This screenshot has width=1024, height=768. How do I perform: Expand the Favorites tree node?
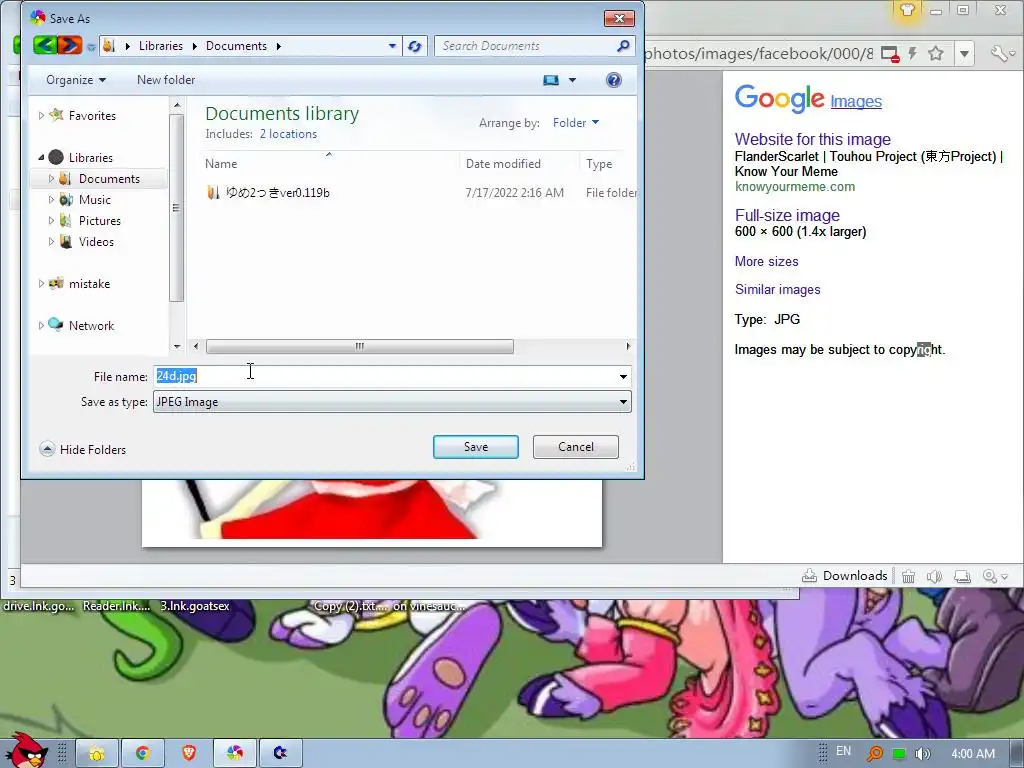(x=41, y=116)
